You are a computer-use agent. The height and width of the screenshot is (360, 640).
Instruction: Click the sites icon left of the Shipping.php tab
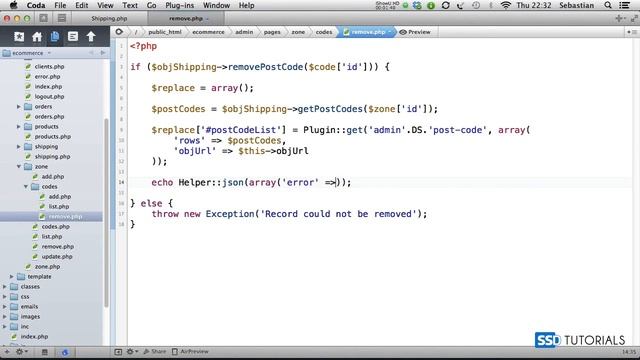click(x=44, y=18)
